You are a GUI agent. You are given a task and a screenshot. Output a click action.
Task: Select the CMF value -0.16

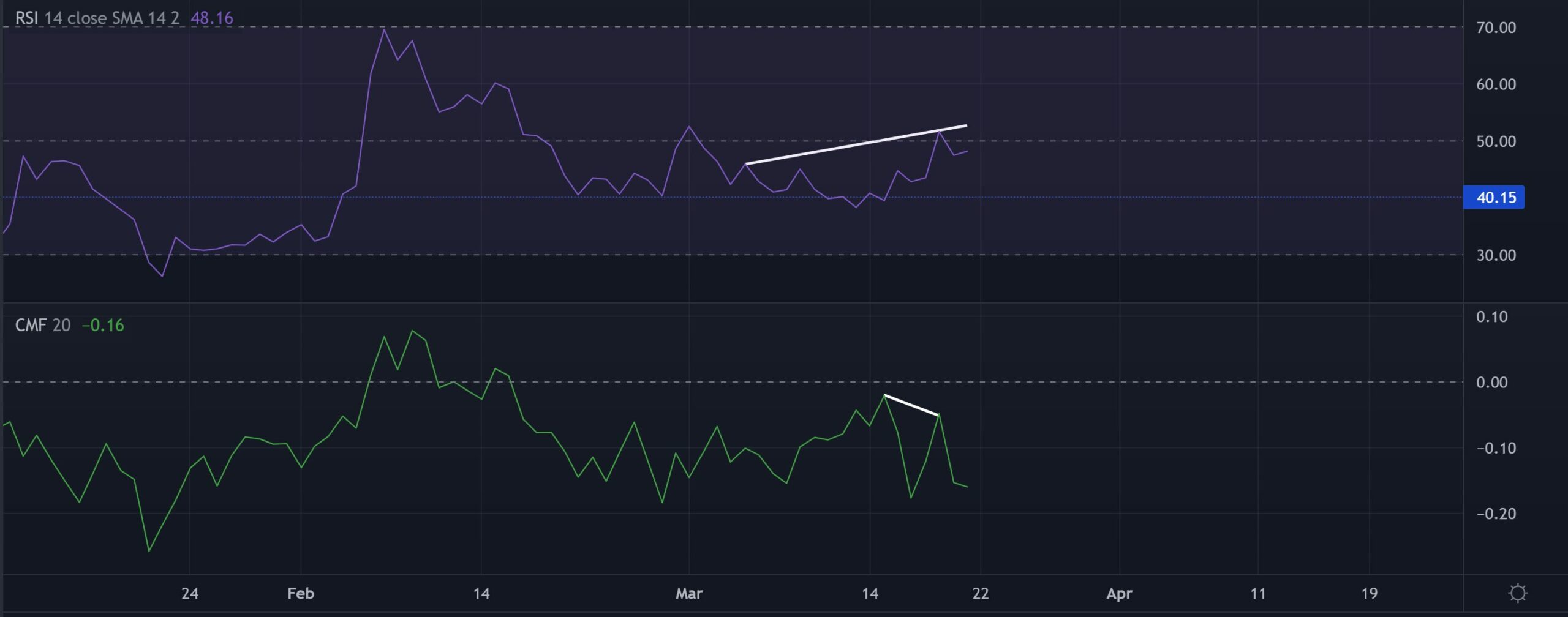click(x=103, y=325)
